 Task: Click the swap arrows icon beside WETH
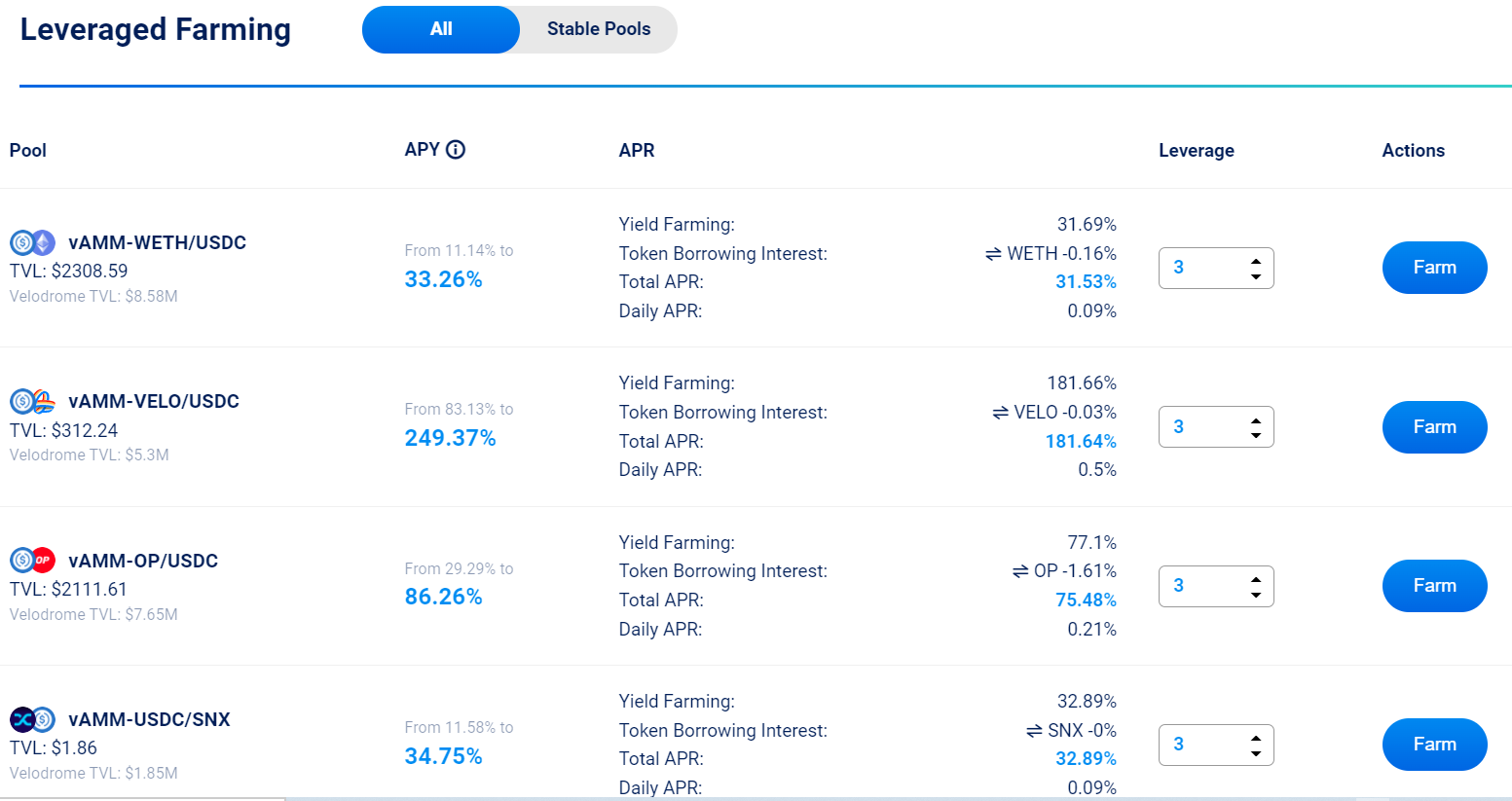point(993,254)
